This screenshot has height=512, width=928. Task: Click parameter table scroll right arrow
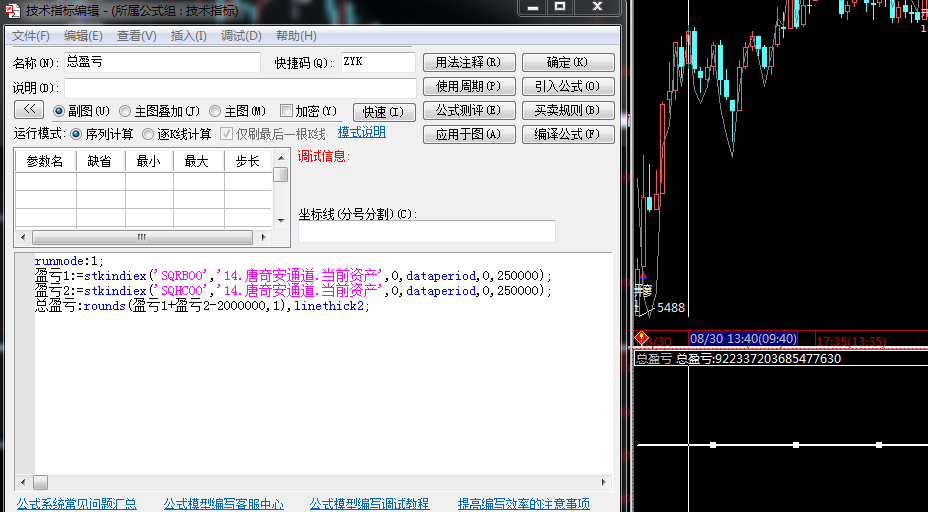(263, 237)
